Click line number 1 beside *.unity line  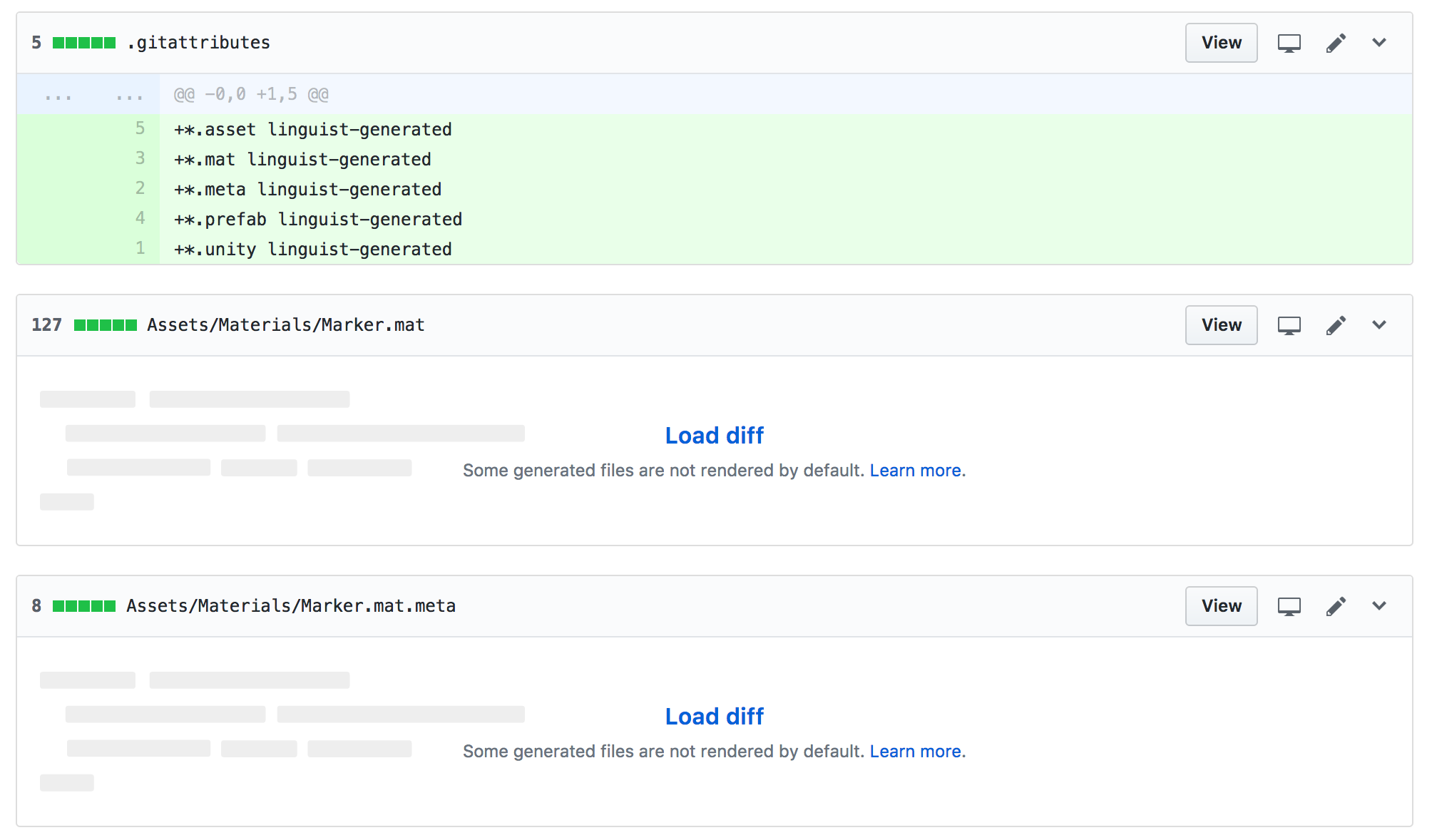(140, 248)
